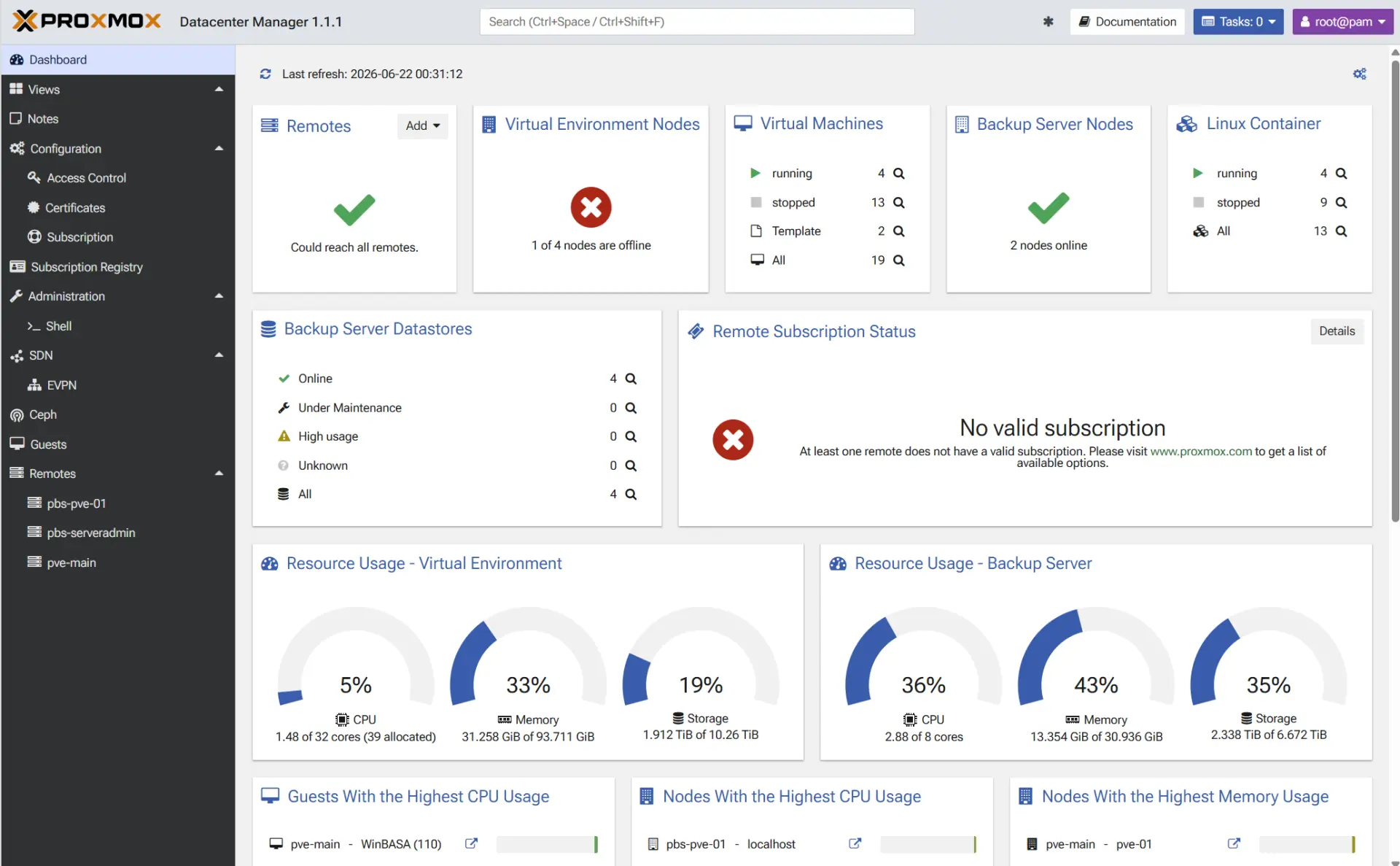1400x866 pixels.
Task: Follow the www.proxmox.com link
Action: tap(1201, 452)
